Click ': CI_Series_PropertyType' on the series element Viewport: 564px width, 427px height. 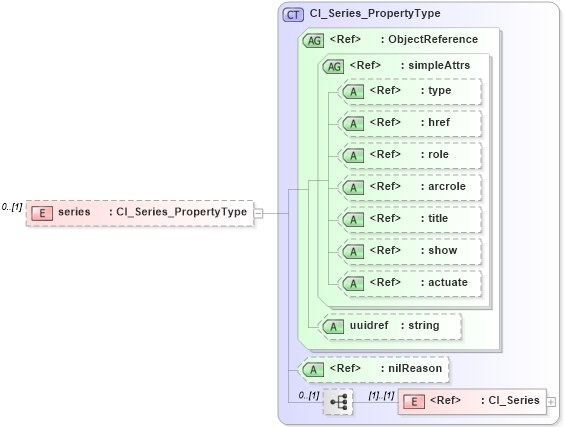tap(178, 212)
